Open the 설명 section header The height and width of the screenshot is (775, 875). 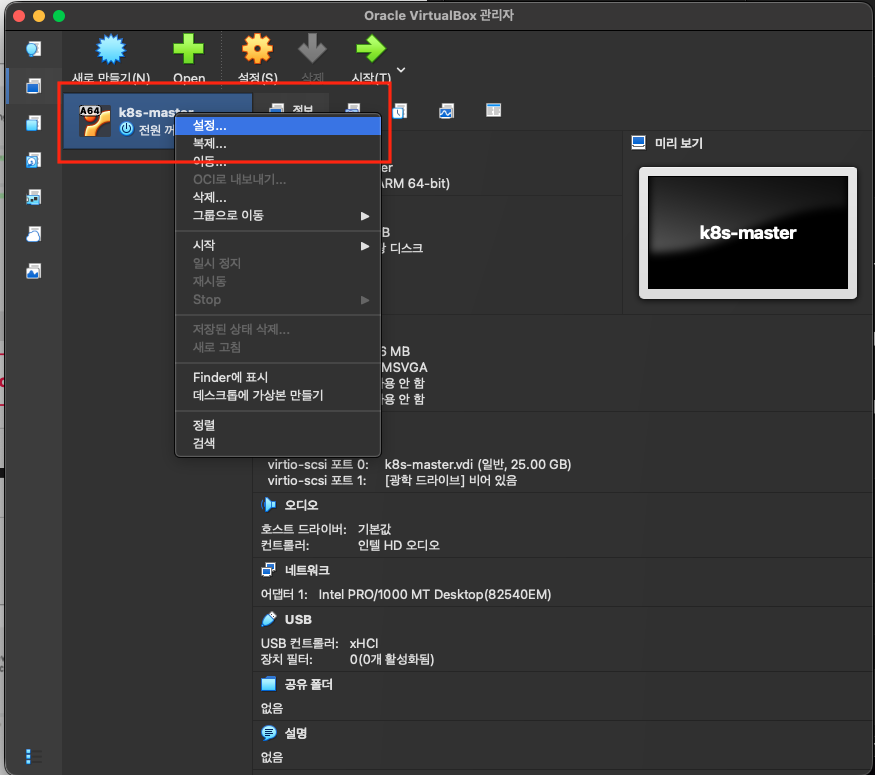point(296,733)
